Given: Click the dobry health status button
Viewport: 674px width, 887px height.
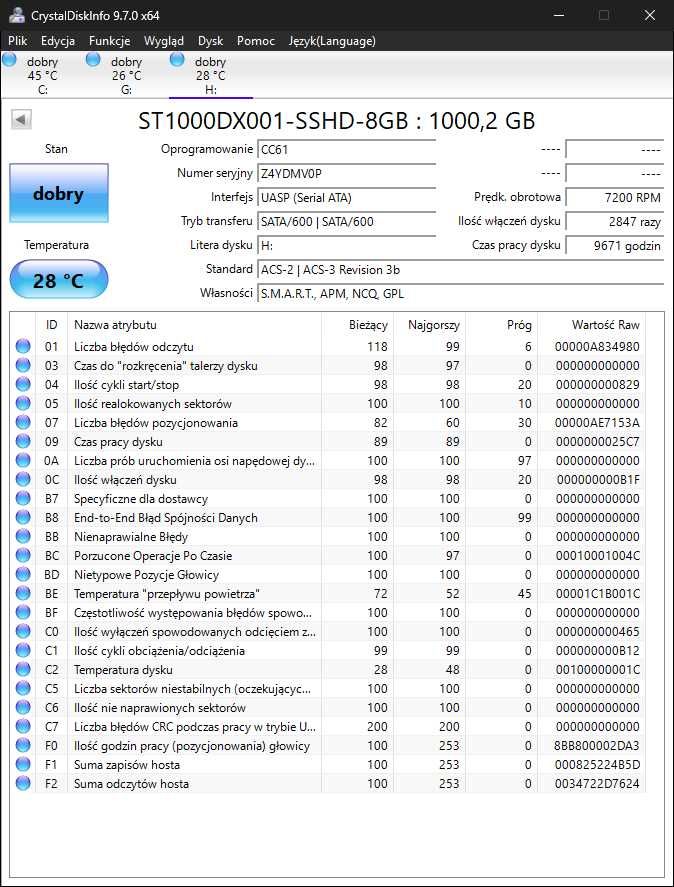Looking at the screenshot, I should [x=58, y=193].
